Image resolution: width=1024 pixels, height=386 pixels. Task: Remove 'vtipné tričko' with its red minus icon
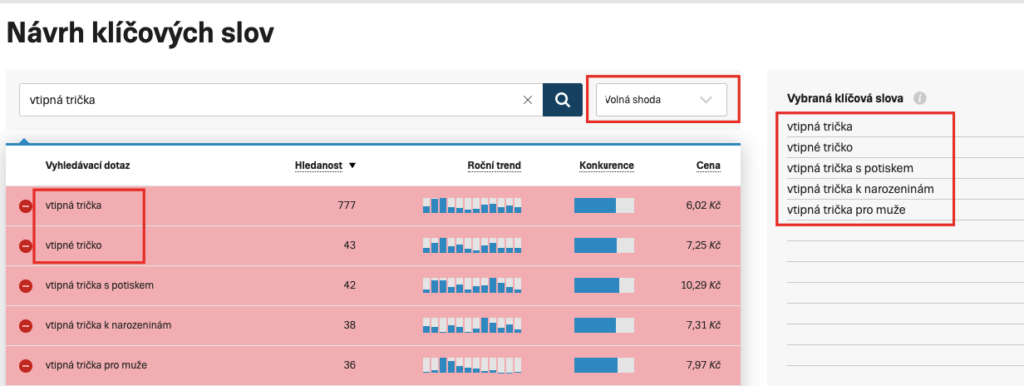pos(25,246)
